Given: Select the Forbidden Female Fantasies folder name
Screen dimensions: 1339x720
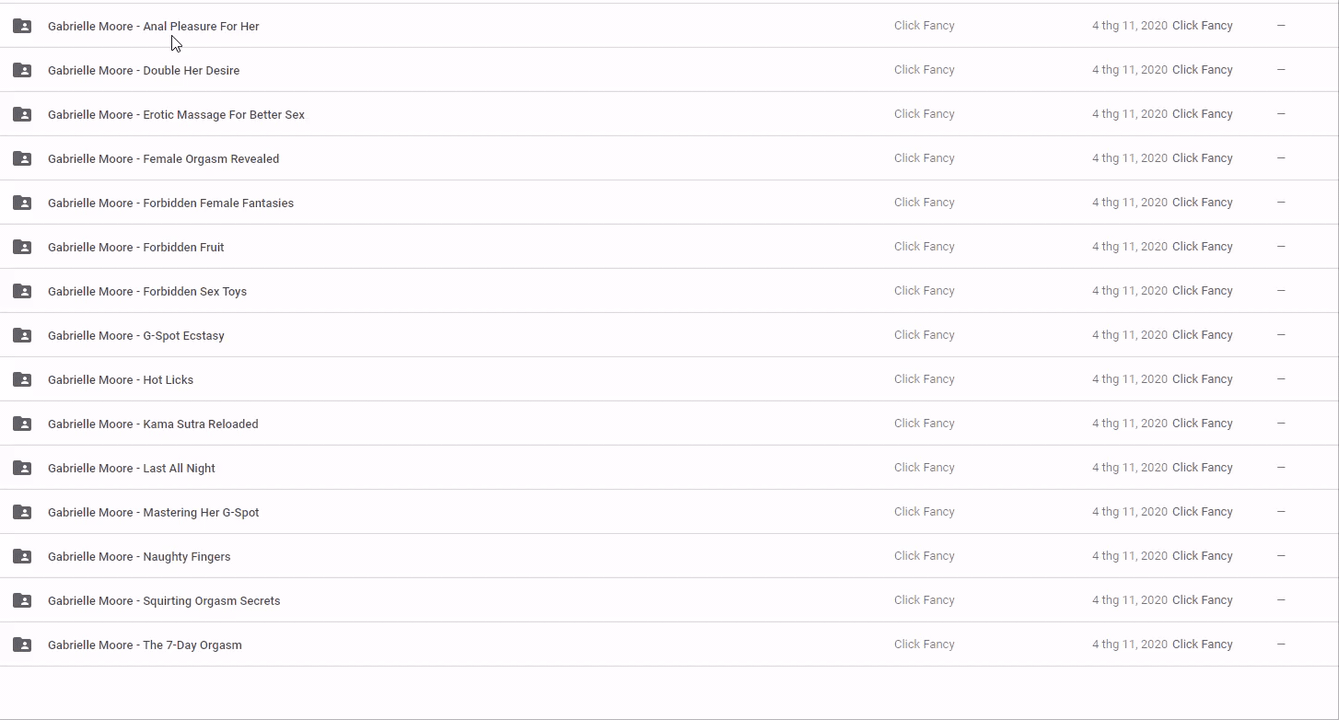Looking at the screenshot, I should tap(170, 203).
